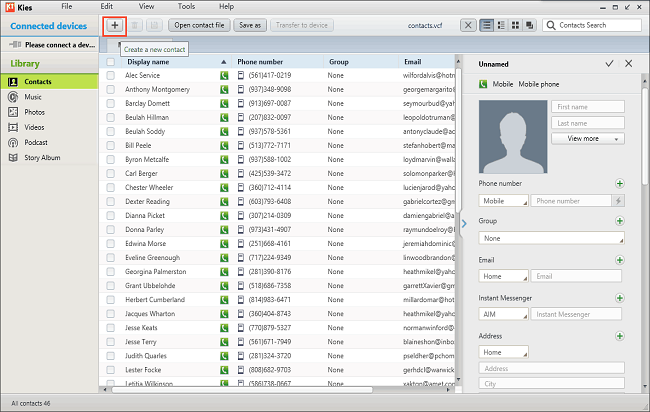Click the Open contact file button
Image resolution: width=650 pixels, height=412 pixels.
(x=199, y=25)
